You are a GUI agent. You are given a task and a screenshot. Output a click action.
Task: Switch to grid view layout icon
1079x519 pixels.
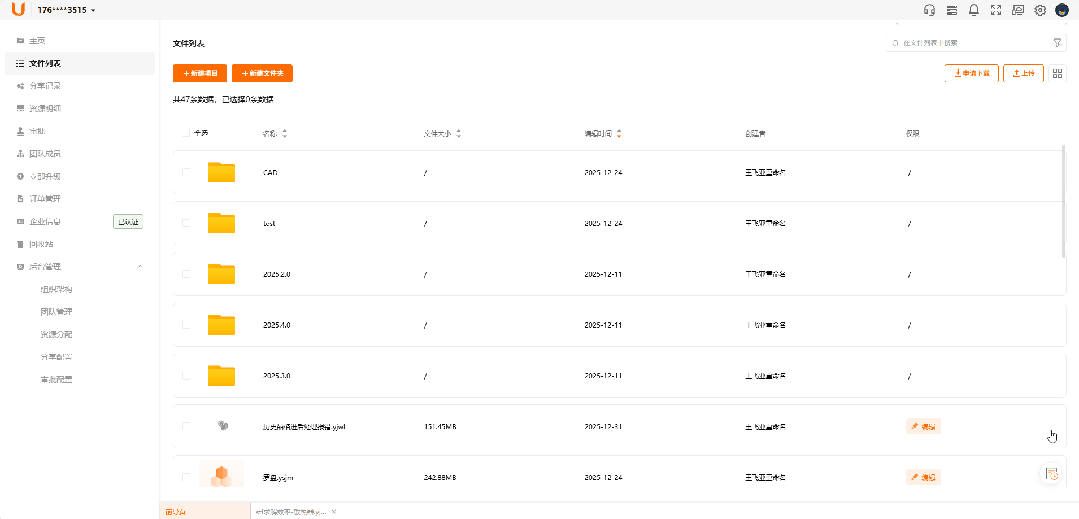[1058, 73]
